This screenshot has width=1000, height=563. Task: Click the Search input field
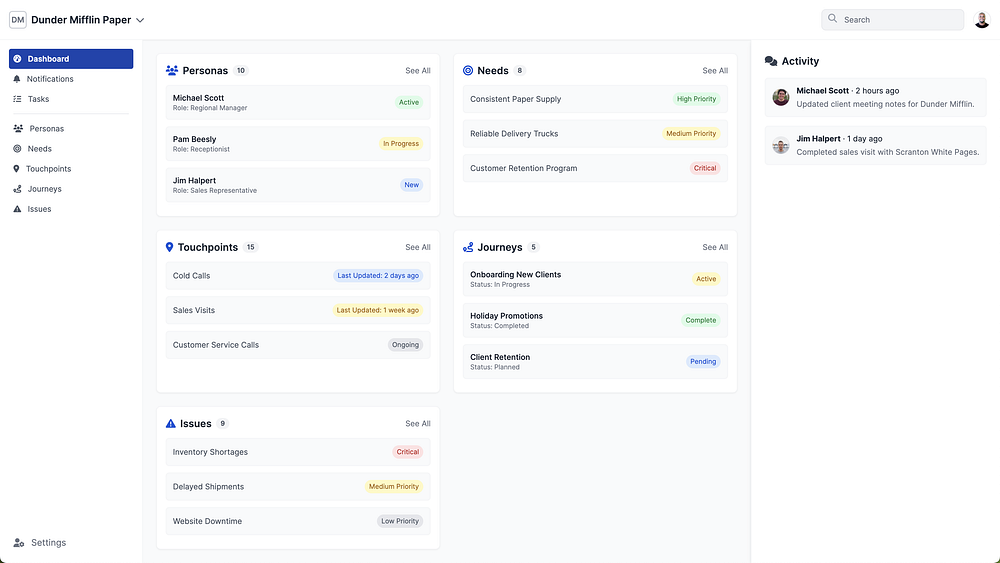coord(892,20)
